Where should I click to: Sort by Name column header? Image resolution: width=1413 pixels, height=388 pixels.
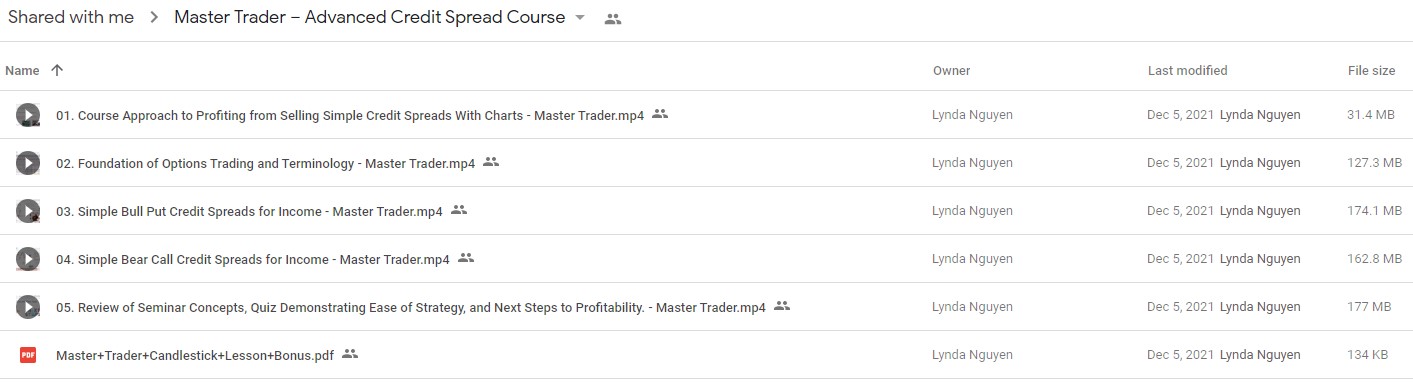click(22, 70)
